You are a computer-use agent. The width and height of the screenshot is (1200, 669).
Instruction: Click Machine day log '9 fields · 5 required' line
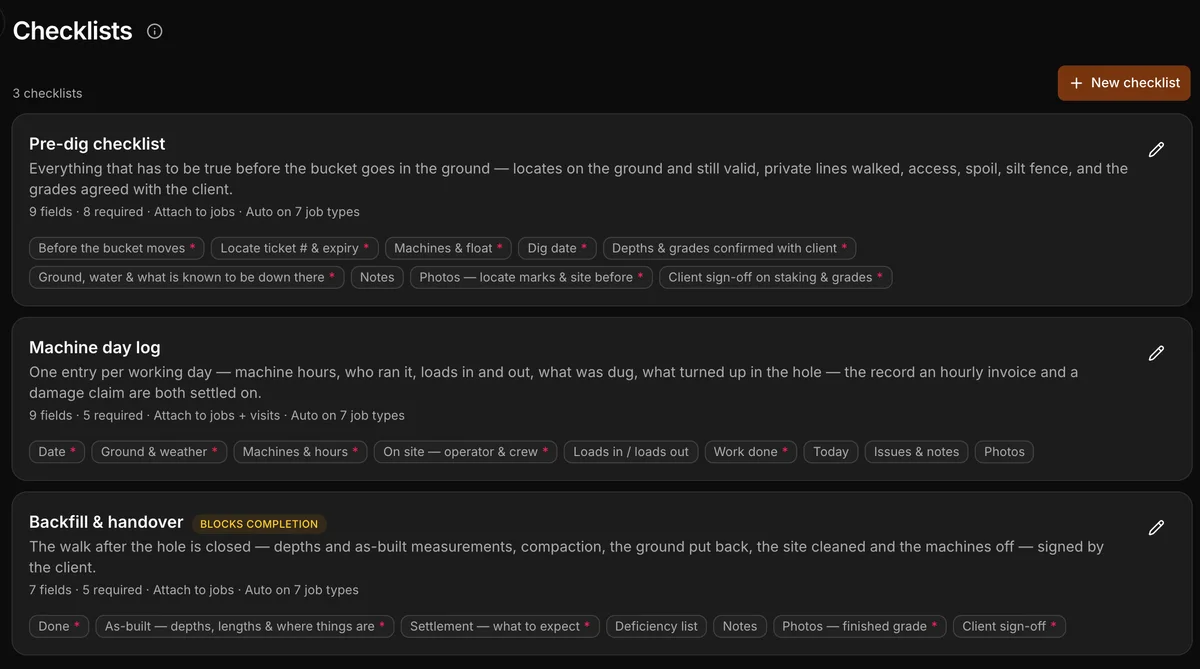pos(217,415)
